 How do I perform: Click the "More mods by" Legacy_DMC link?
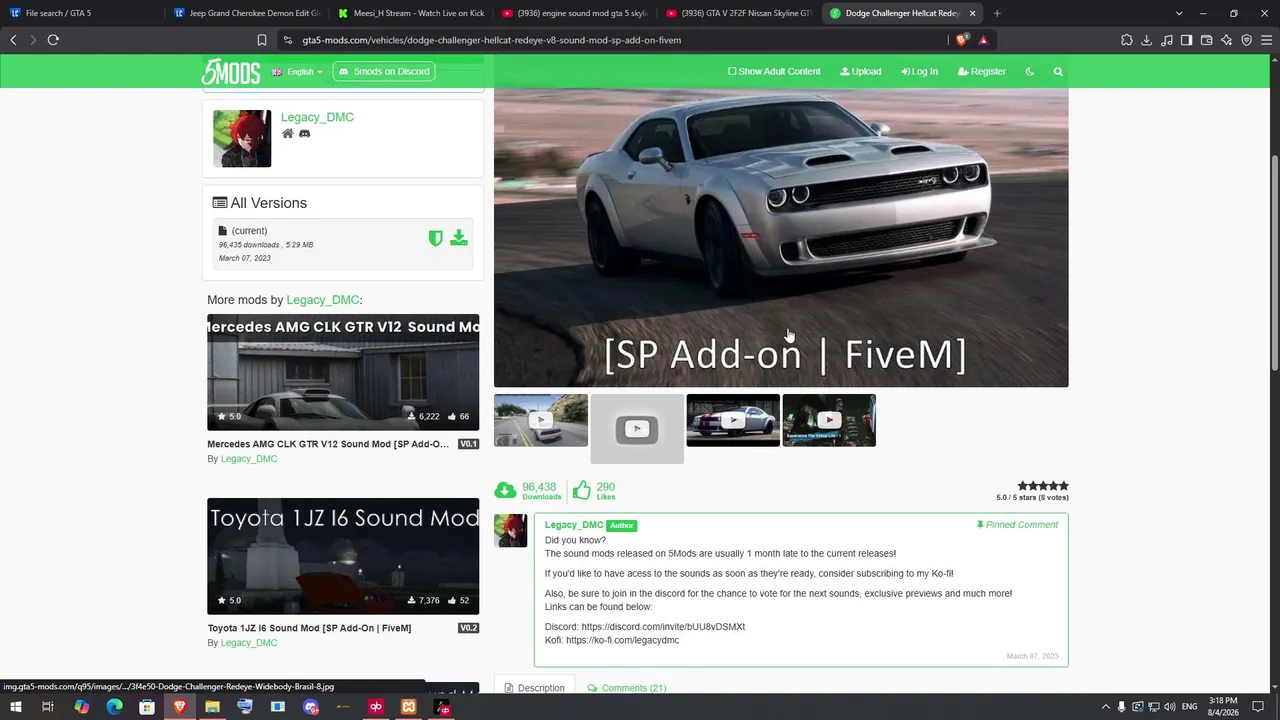tap(323, 300)
